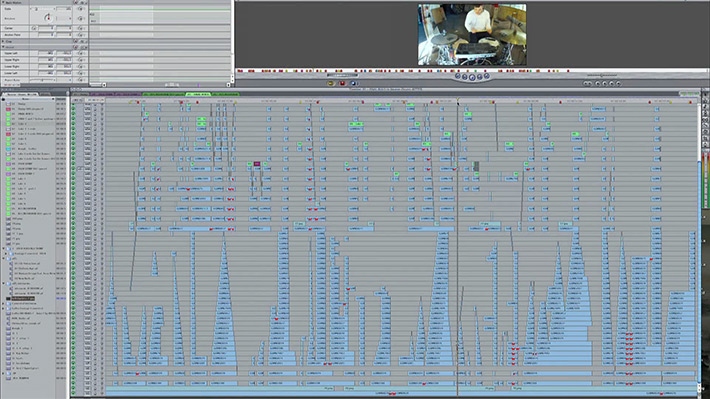
Task: Add a keyframe for Aspect Ratio
Action: pos(81,80)
